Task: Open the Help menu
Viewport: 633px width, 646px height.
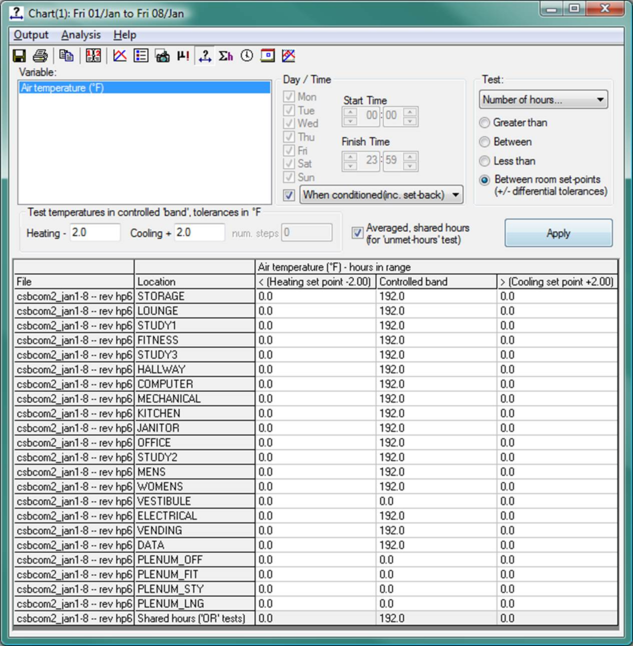Action: point(124,35)
